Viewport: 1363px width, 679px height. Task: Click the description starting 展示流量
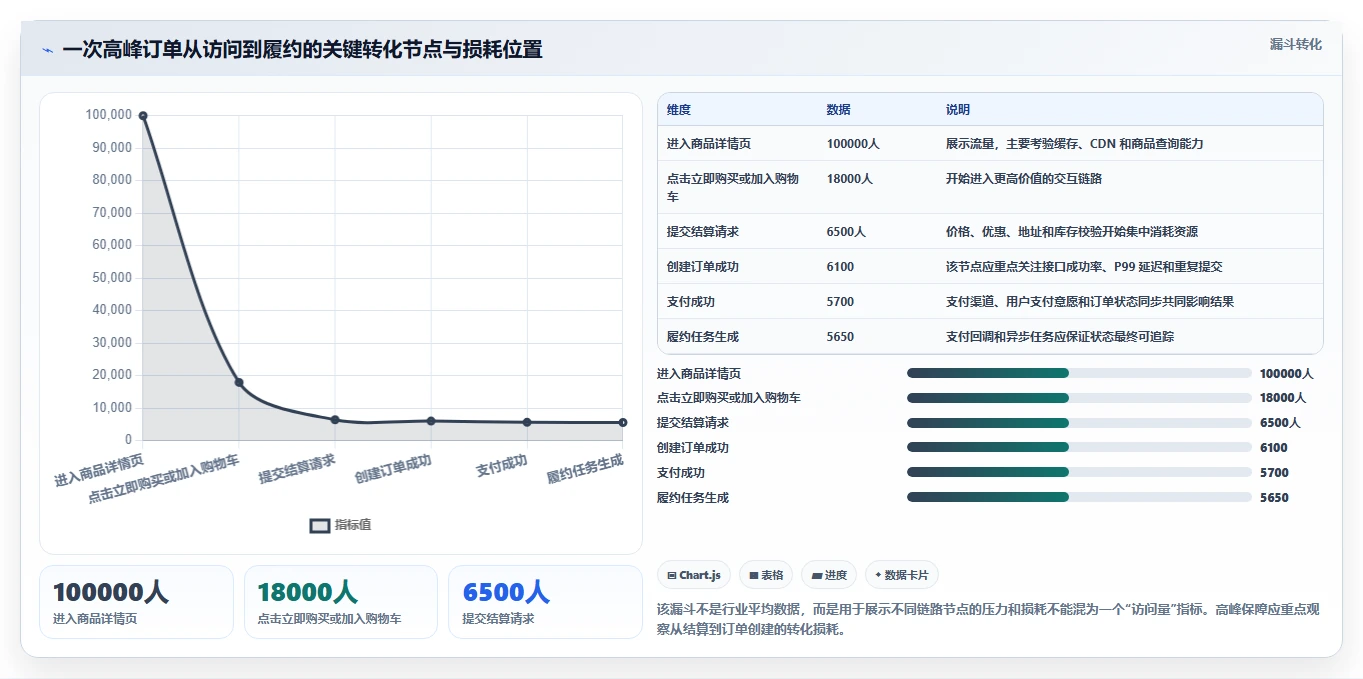pos(1075,144)
